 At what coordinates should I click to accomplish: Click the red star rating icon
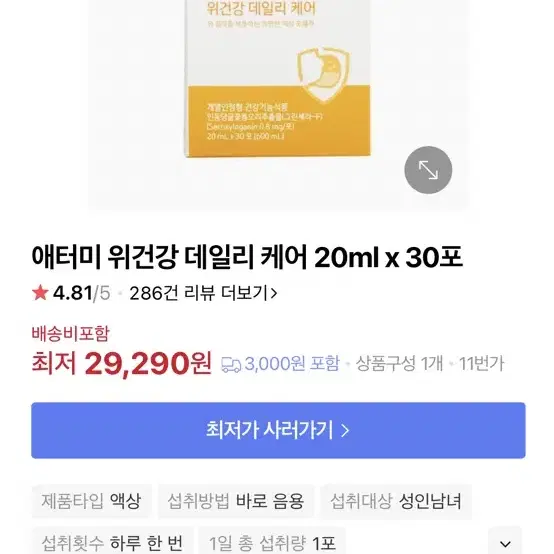[40, 293]
